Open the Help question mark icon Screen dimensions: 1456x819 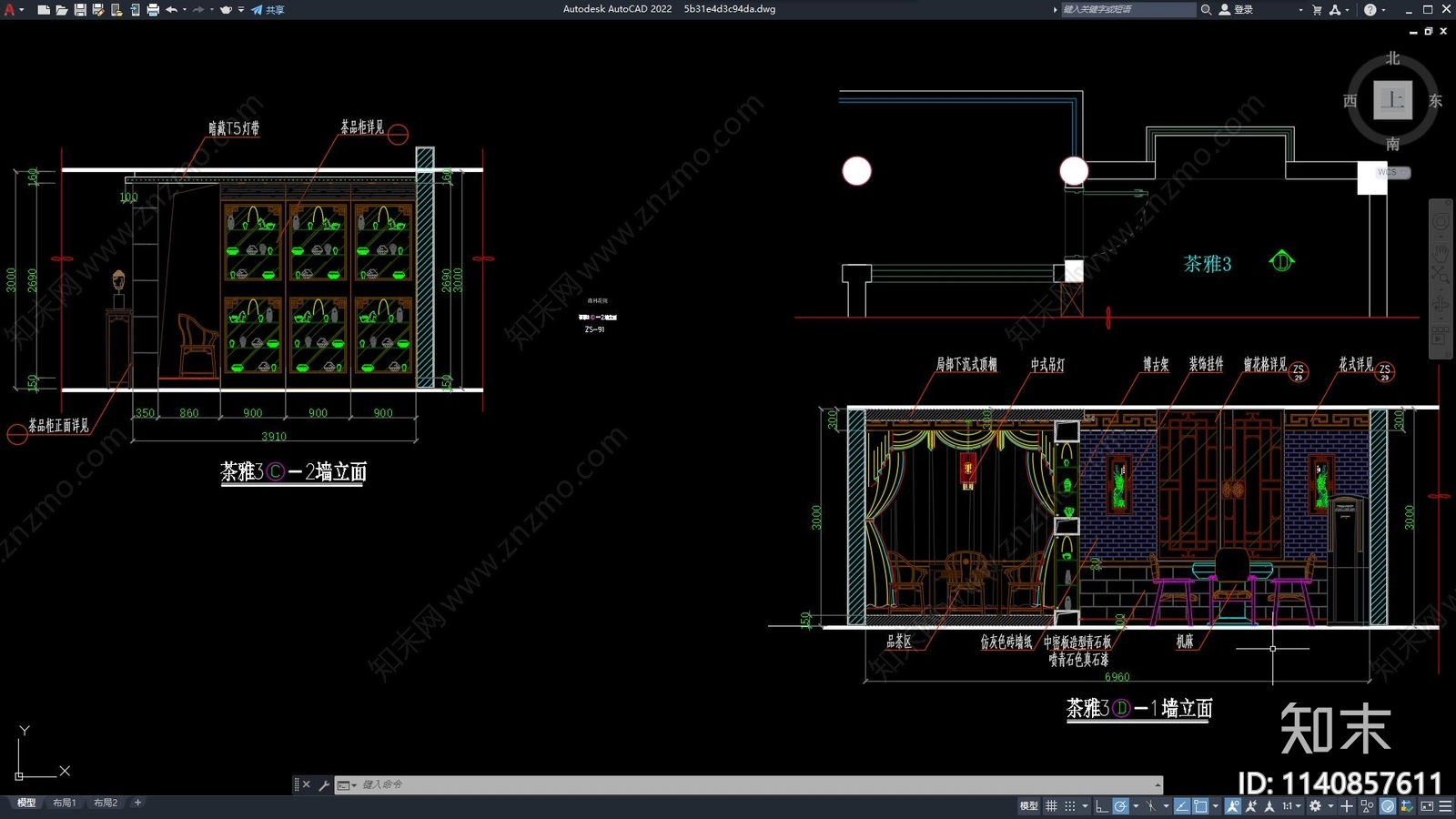[1370, 9]
